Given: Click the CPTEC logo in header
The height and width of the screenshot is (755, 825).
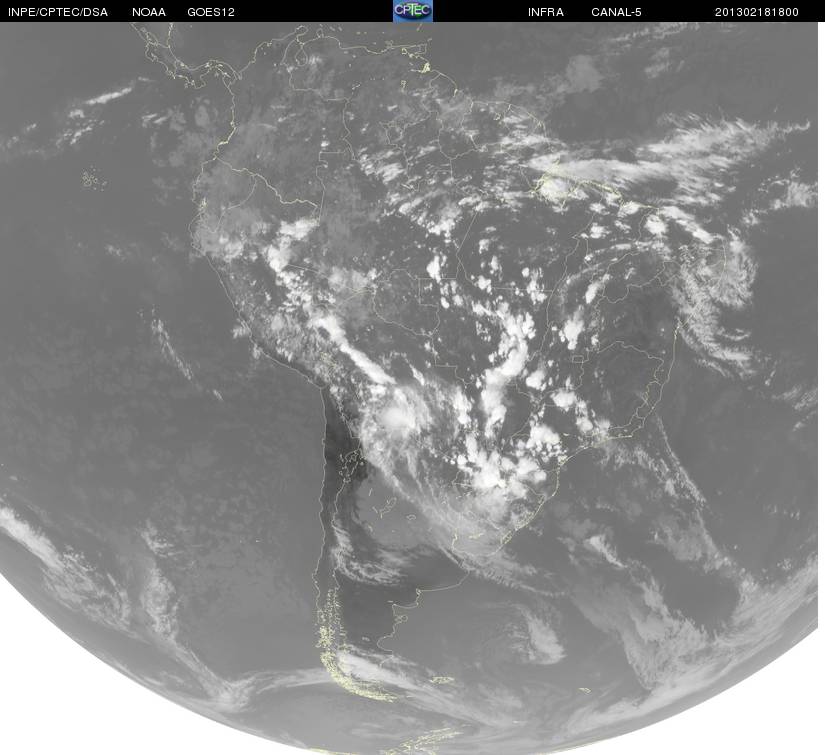Looking at the screenshot, I should coord(413,11).
